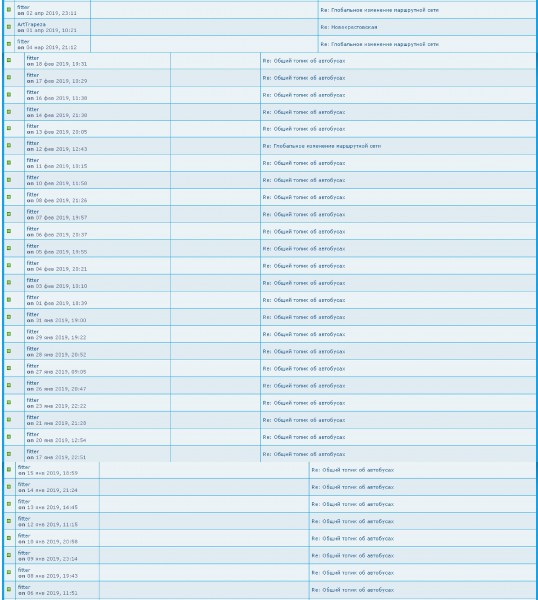Screen dimensions: 538x600
Task: Click green post icon for 13 фев 2019 row
Action: click(x=9, y=129)
